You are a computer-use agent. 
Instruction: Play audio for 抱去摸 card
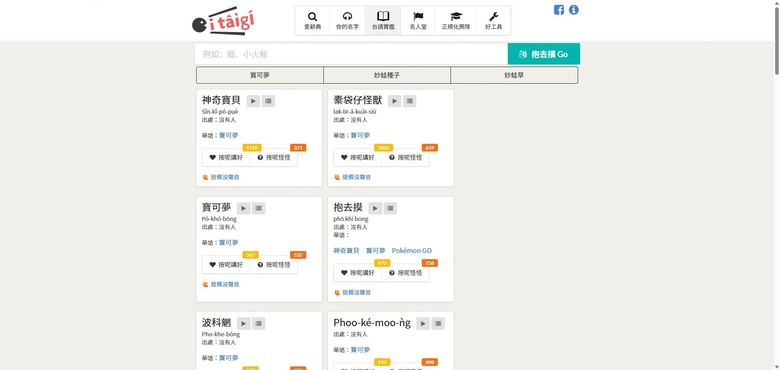375,208
